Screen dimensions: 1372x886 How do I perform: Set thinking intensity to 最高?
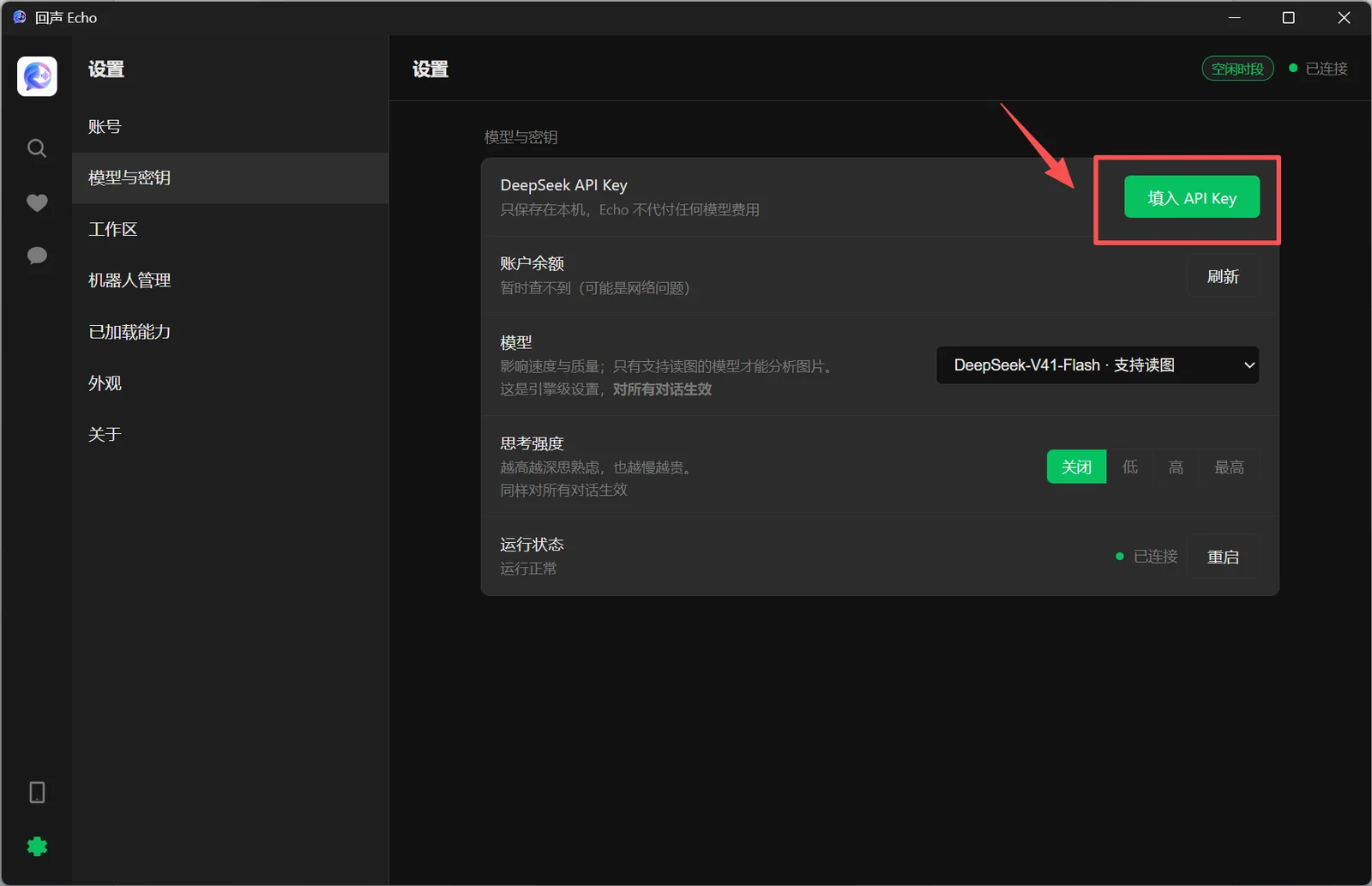click(x=1229, y=467)
